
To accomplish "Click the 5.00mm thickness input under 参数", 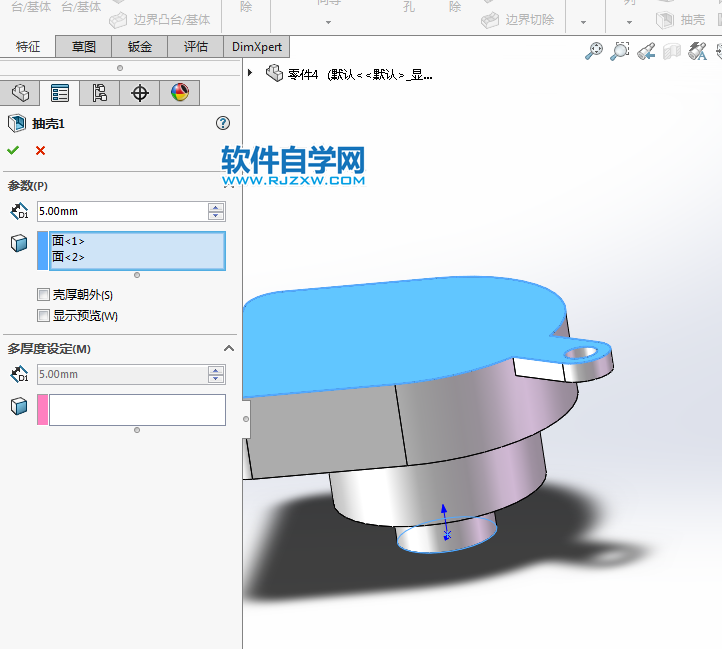I will (x=122, y=211).
